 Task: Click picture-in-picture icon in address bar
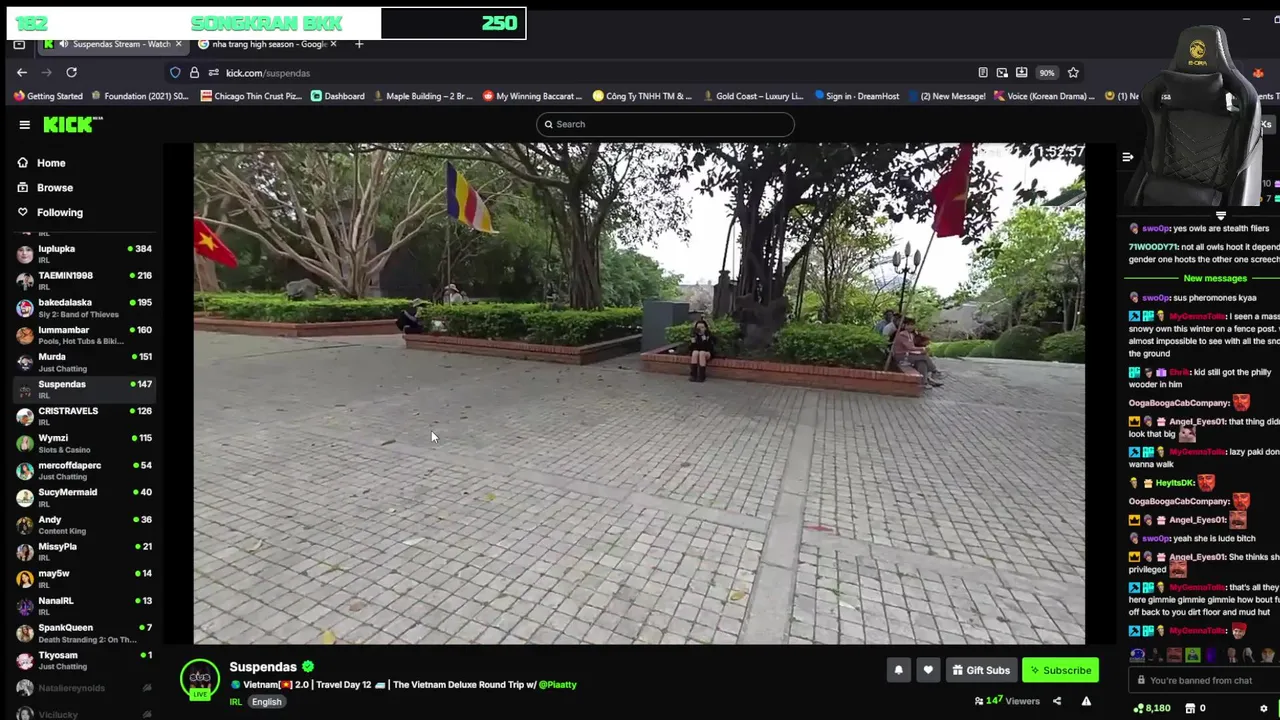point(1002,72)
